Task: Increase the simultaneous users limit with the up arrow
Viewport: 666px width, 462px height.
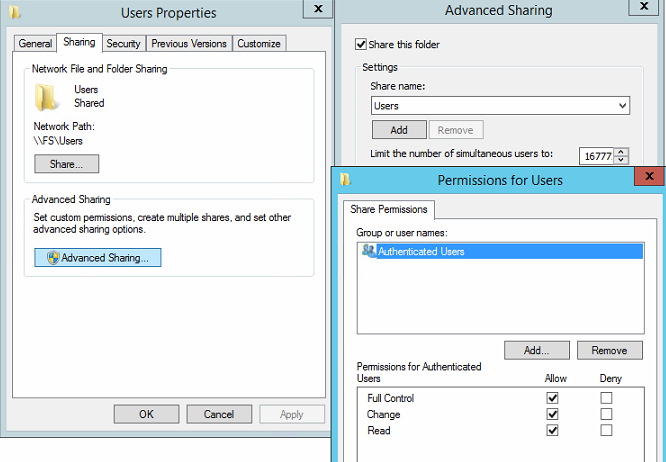Action: click(x=621, y=152)
